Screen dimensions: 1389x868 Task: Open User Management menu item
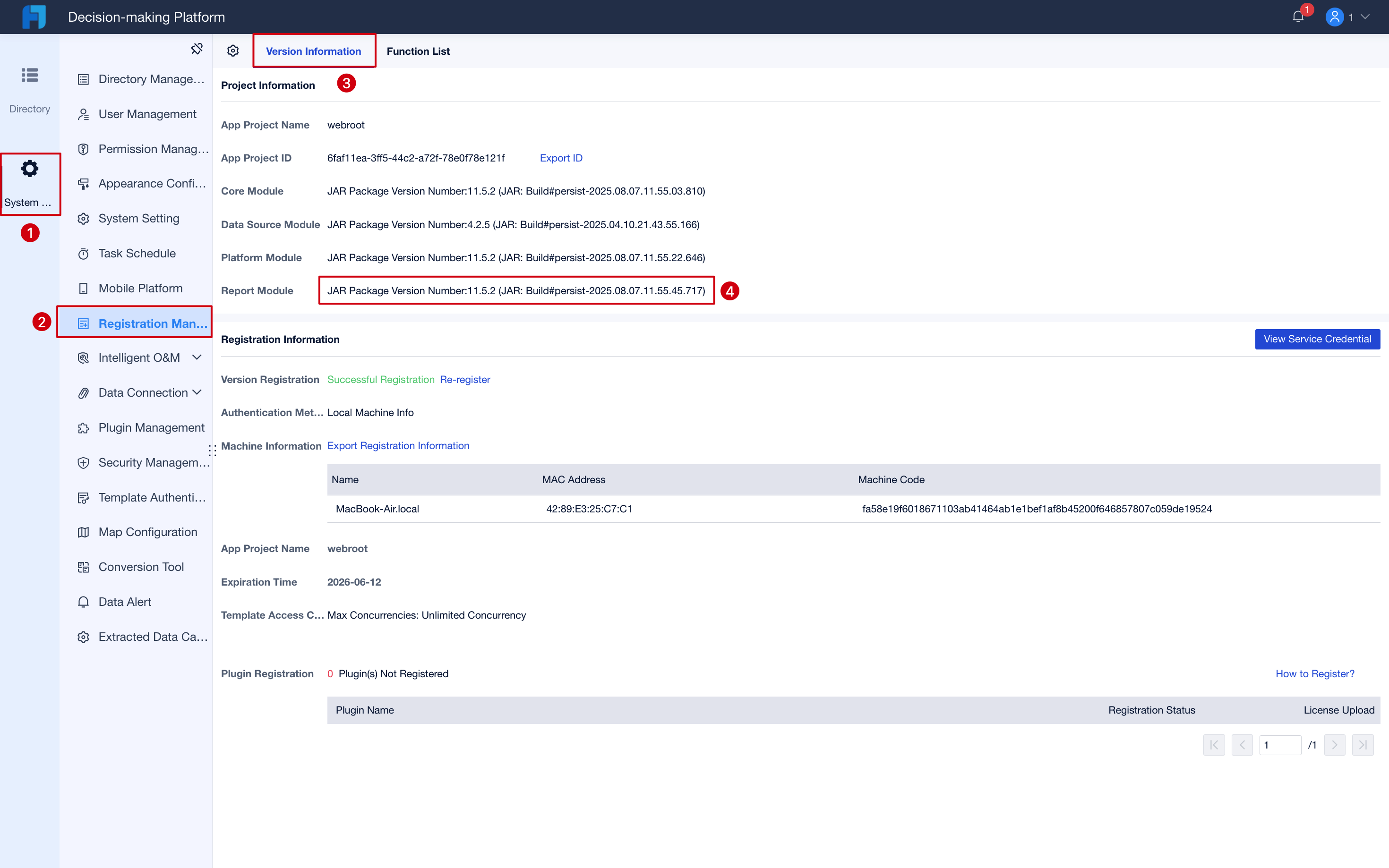coord(137,114)
